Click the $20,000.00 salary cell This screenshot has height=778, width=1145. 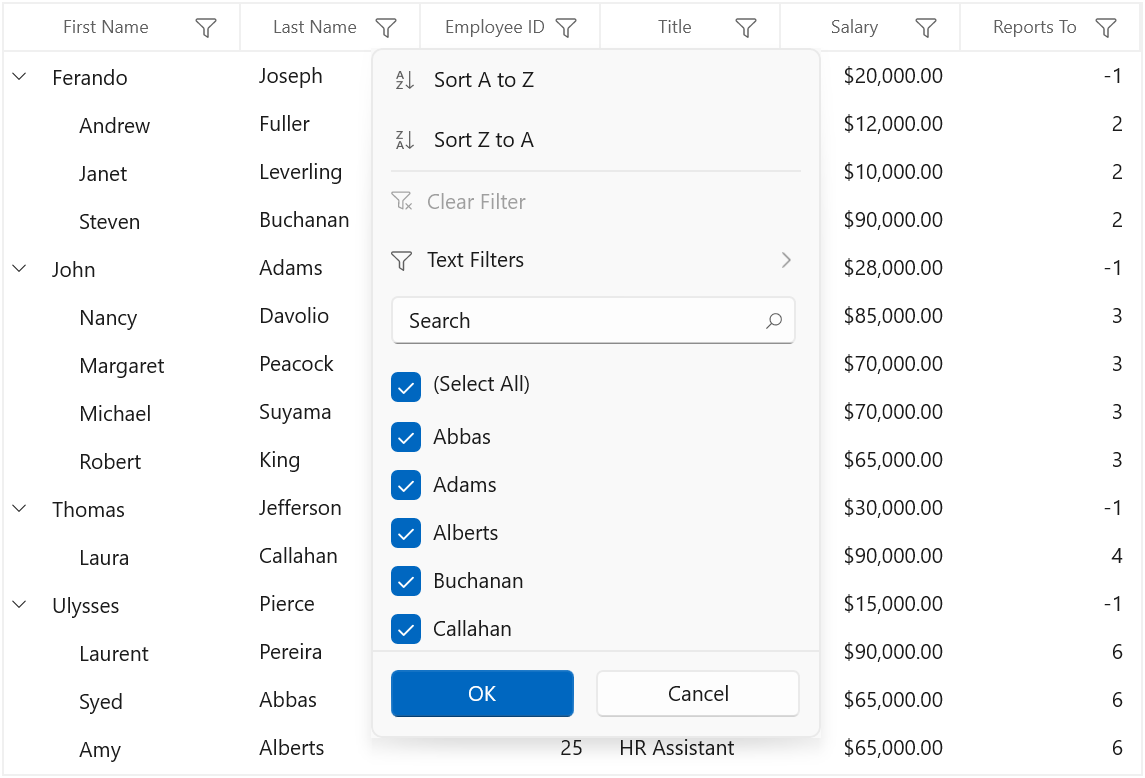point(893,76)
